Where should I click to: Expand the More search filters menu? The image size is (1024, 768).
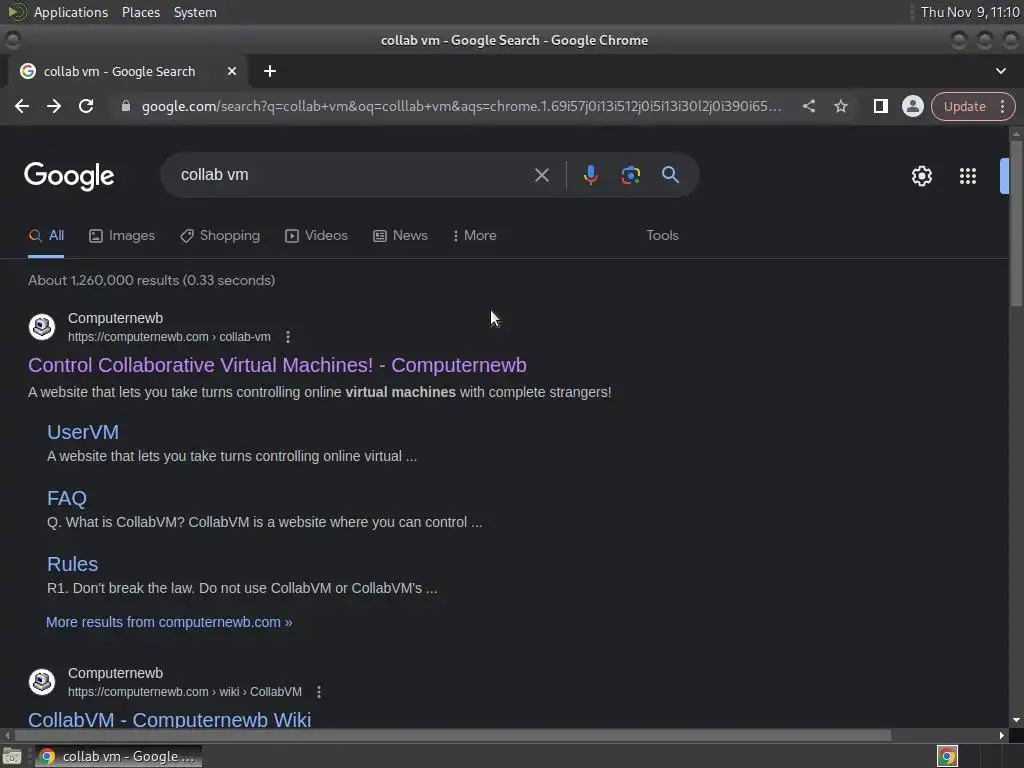point(475,236)
